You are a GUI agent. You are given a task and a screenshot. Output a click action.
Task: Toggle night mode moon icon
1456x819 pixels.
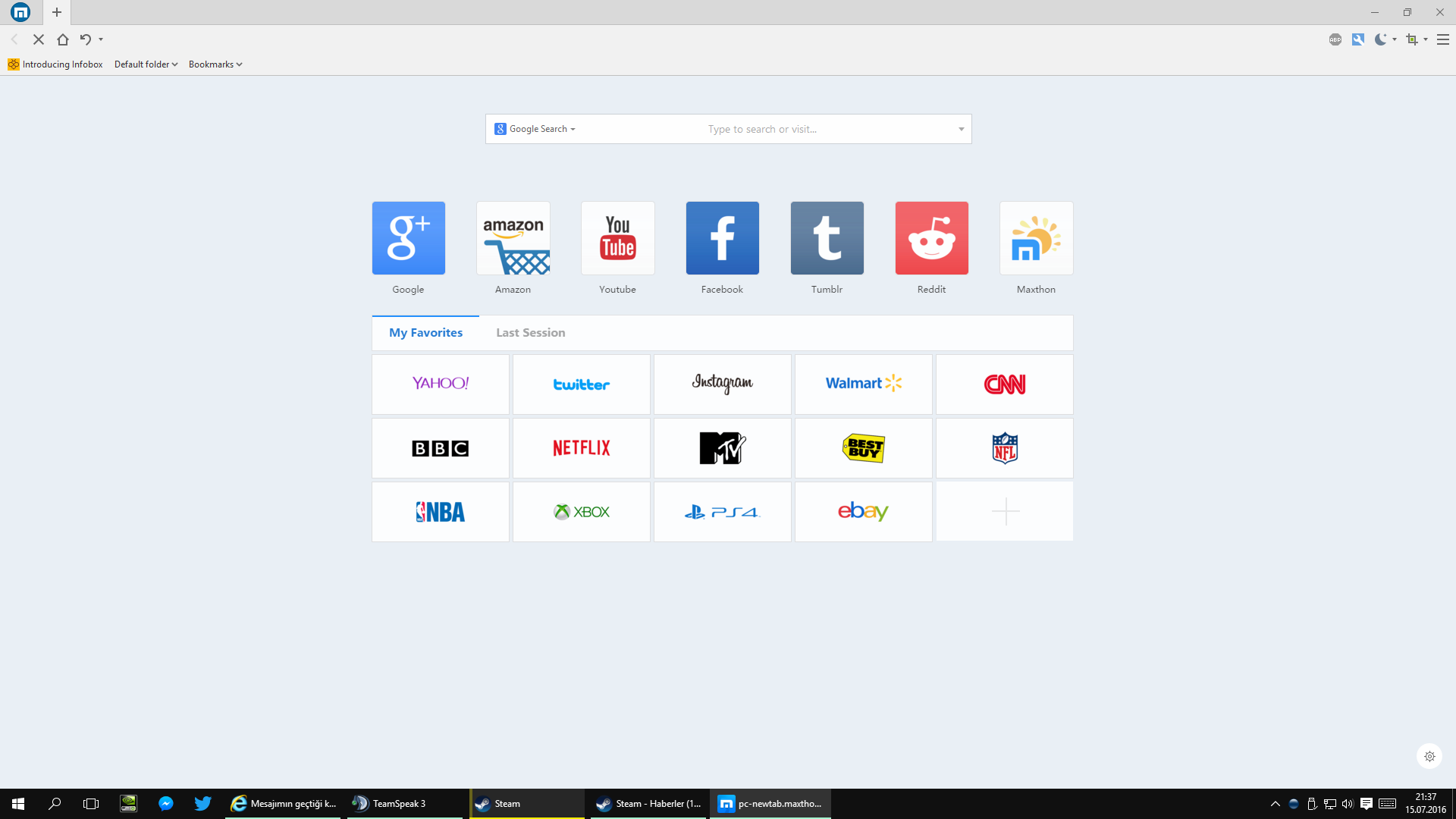pyautogui.click(x=1381, y=39)
